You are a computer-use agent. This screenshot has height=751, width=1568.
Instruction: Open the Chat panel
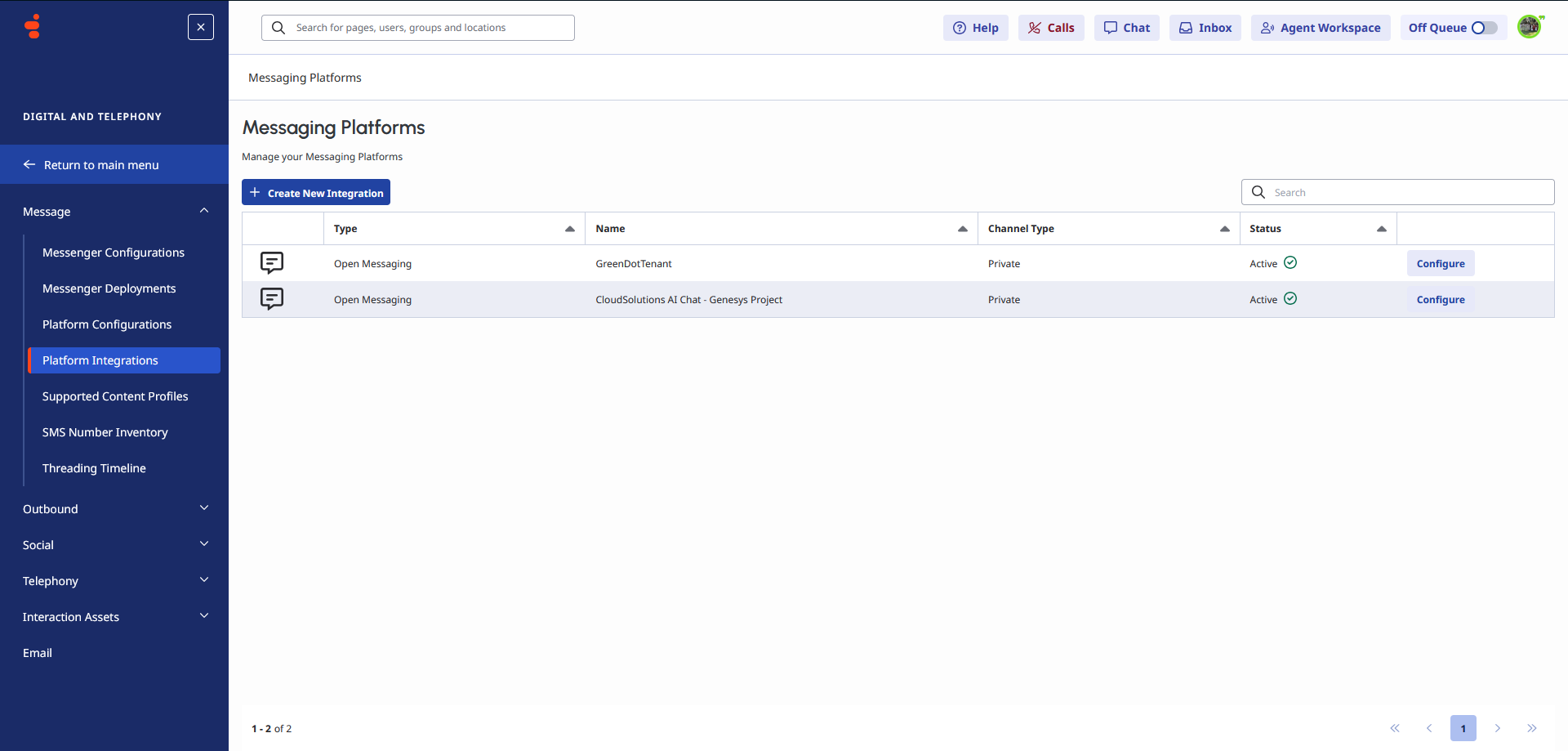(1126, 27)
